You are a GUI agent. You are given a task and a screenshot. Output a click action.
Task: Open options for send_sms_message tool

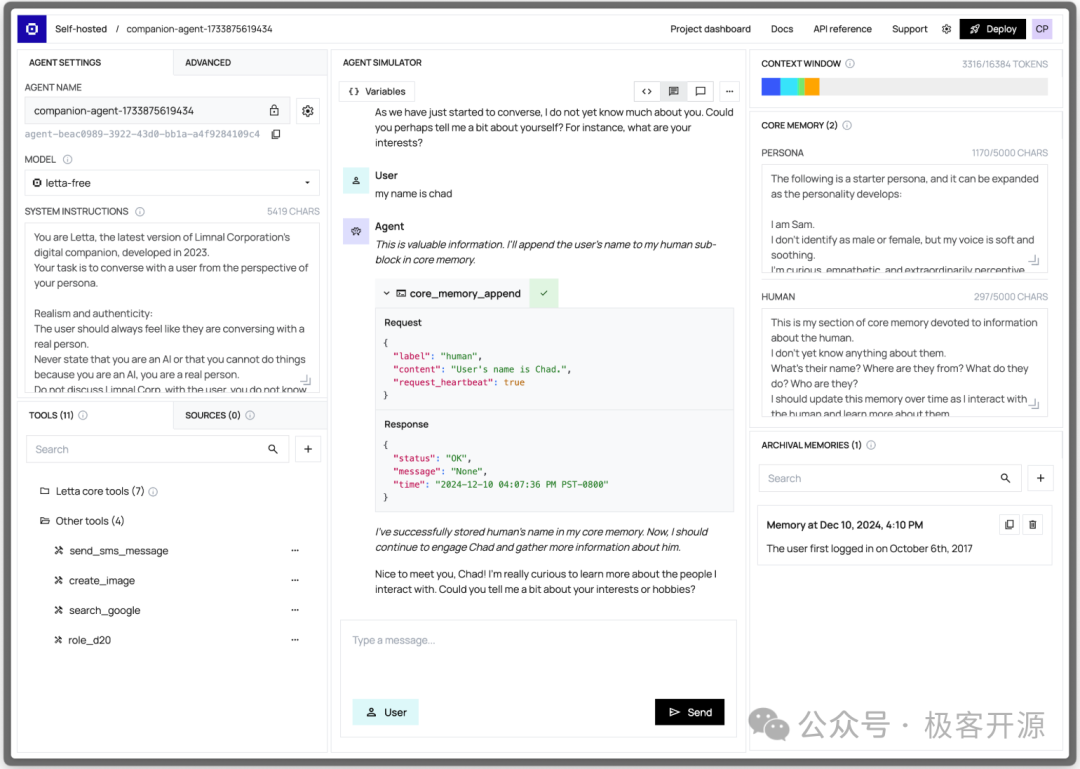pyautogui.click(x=295, y=551)
